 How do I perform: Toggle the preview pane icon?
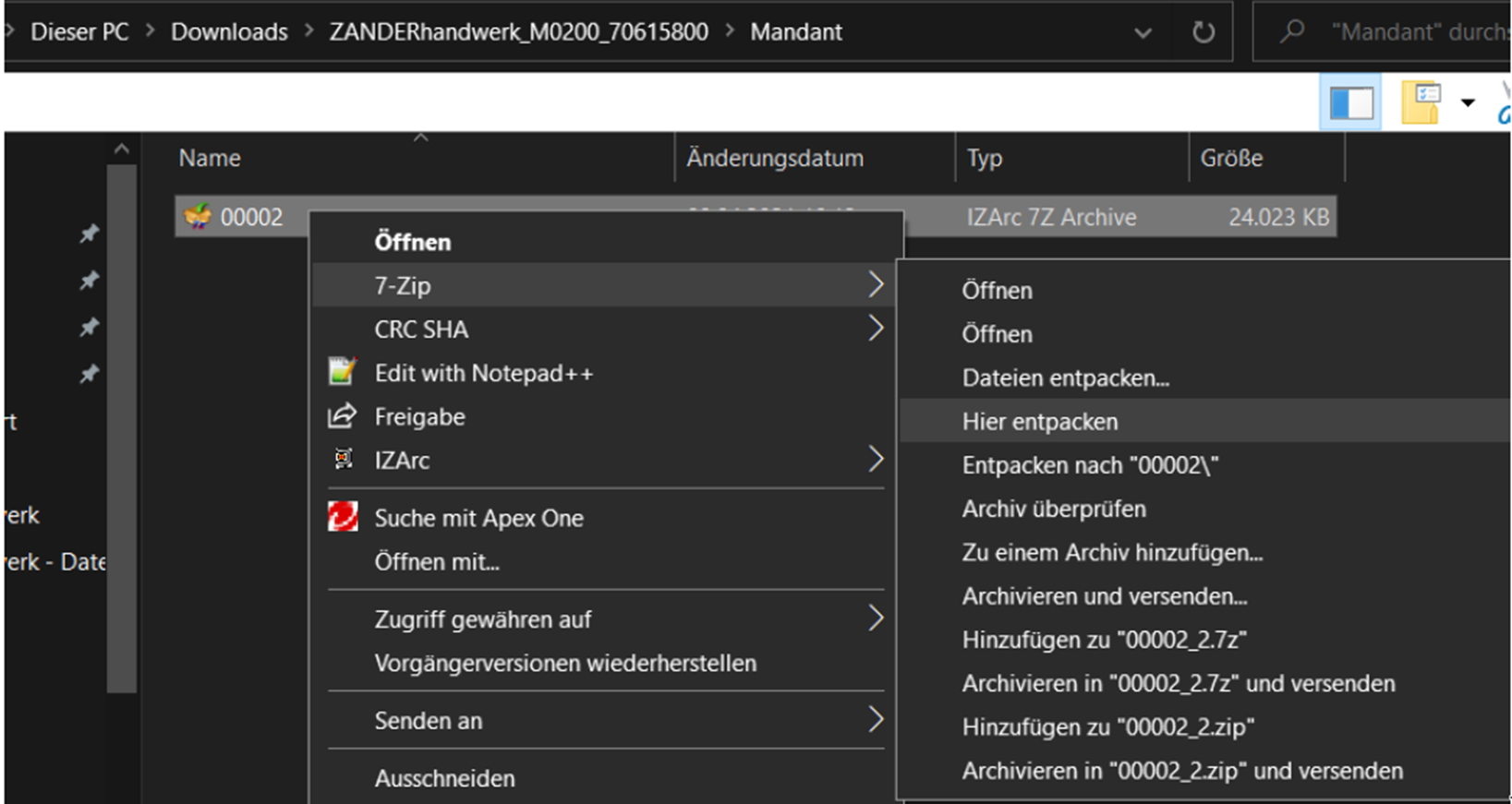pyautogui.click(x=1350, y=102)
